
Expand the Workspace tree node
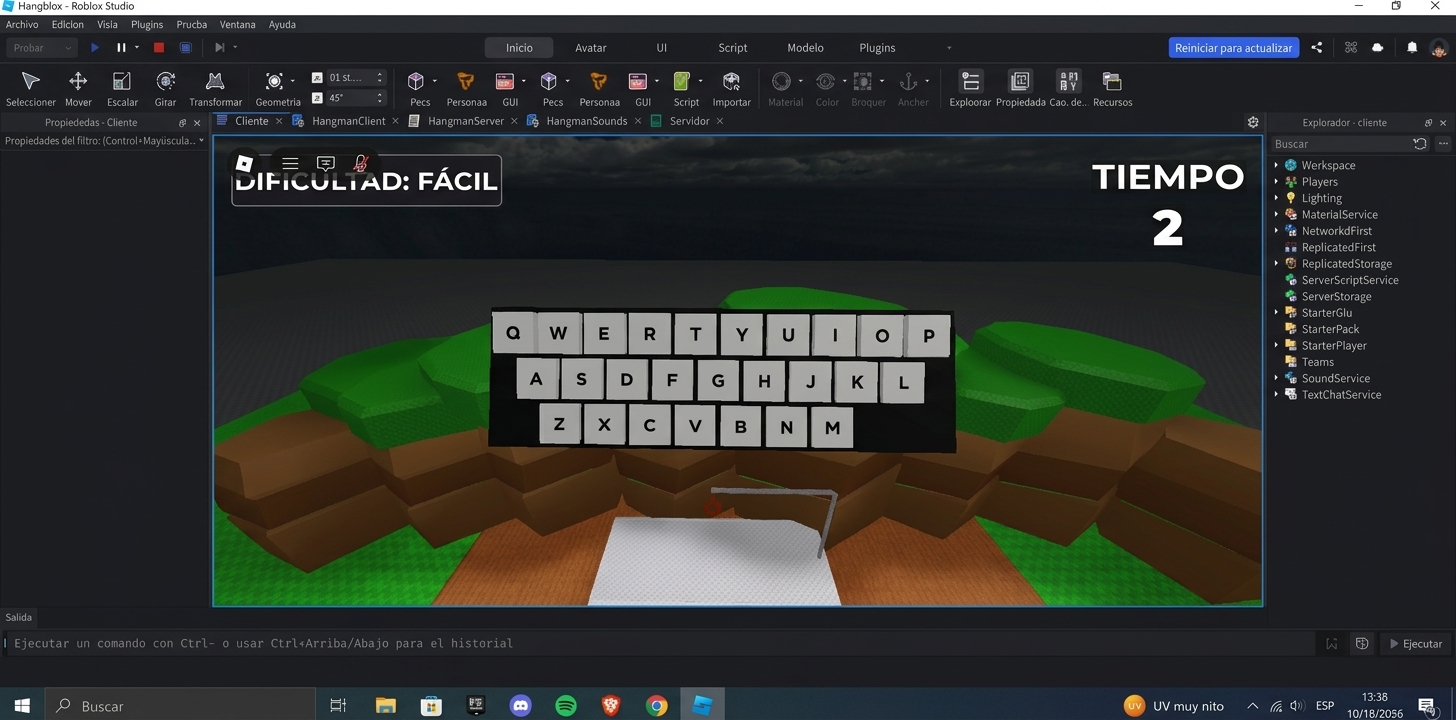click(1276, 165)
